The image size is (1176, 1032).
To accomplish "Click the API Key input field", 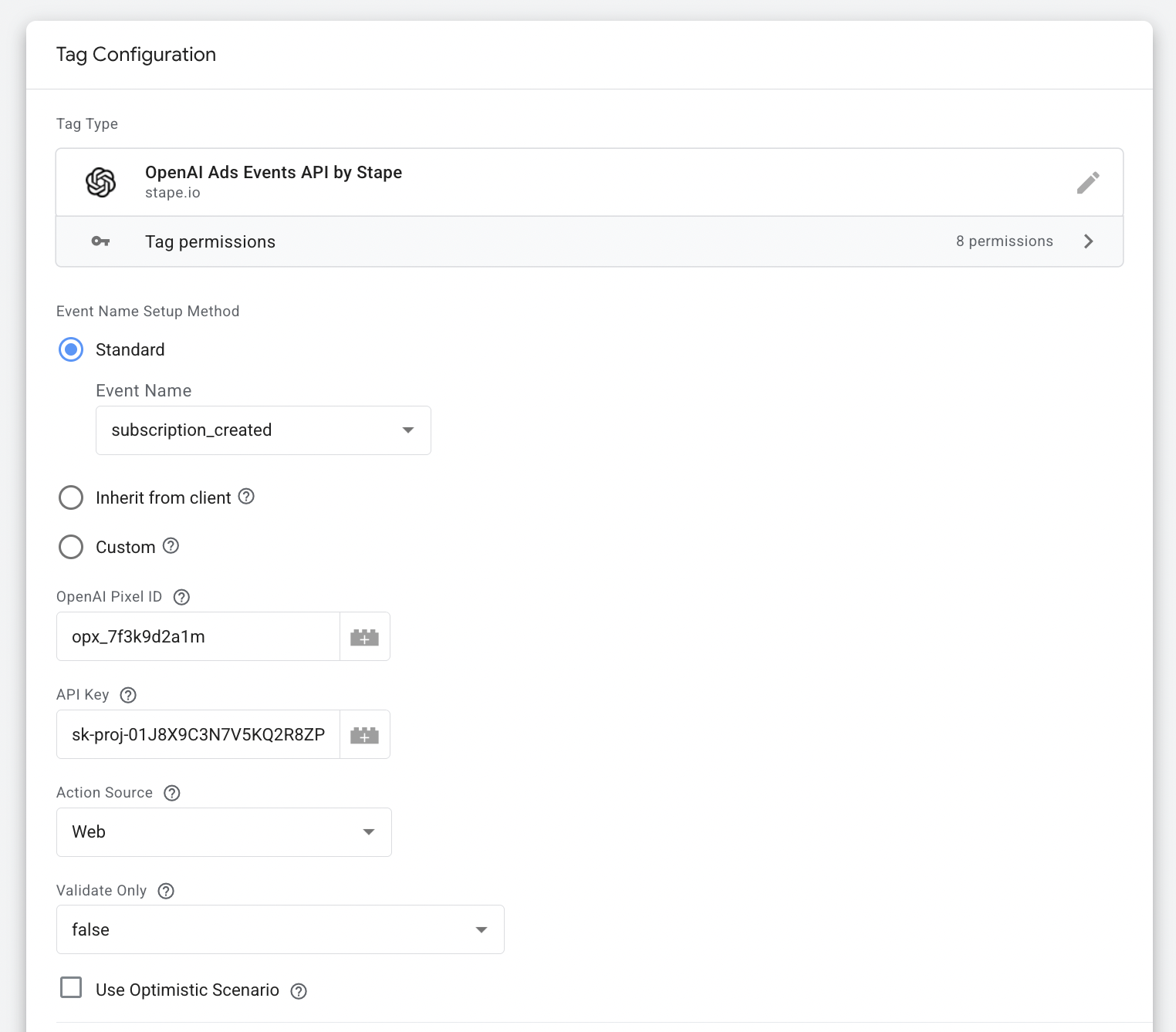I will click(198, 734).
